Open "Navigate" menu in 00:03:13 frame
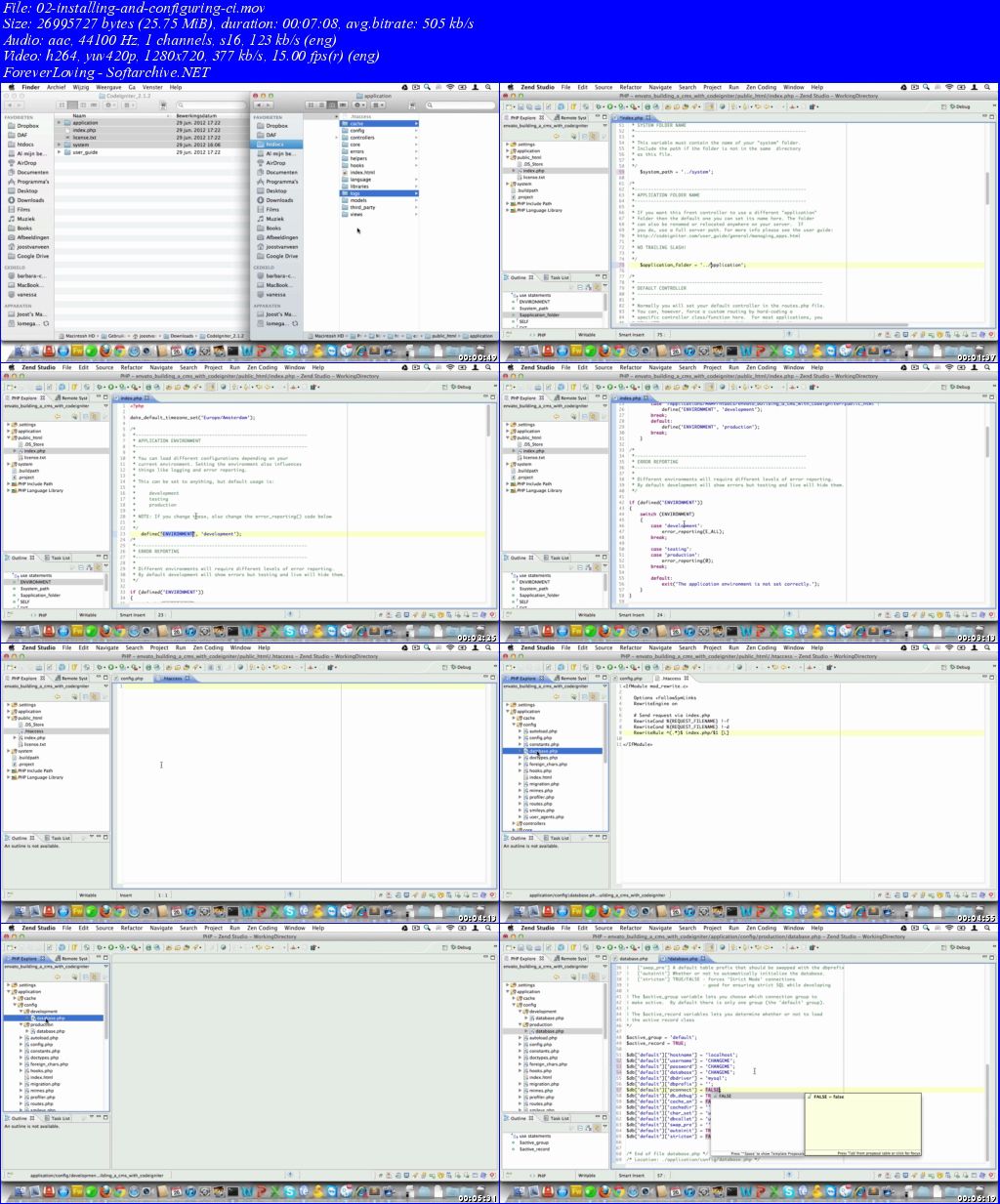 tap(660, 368)
